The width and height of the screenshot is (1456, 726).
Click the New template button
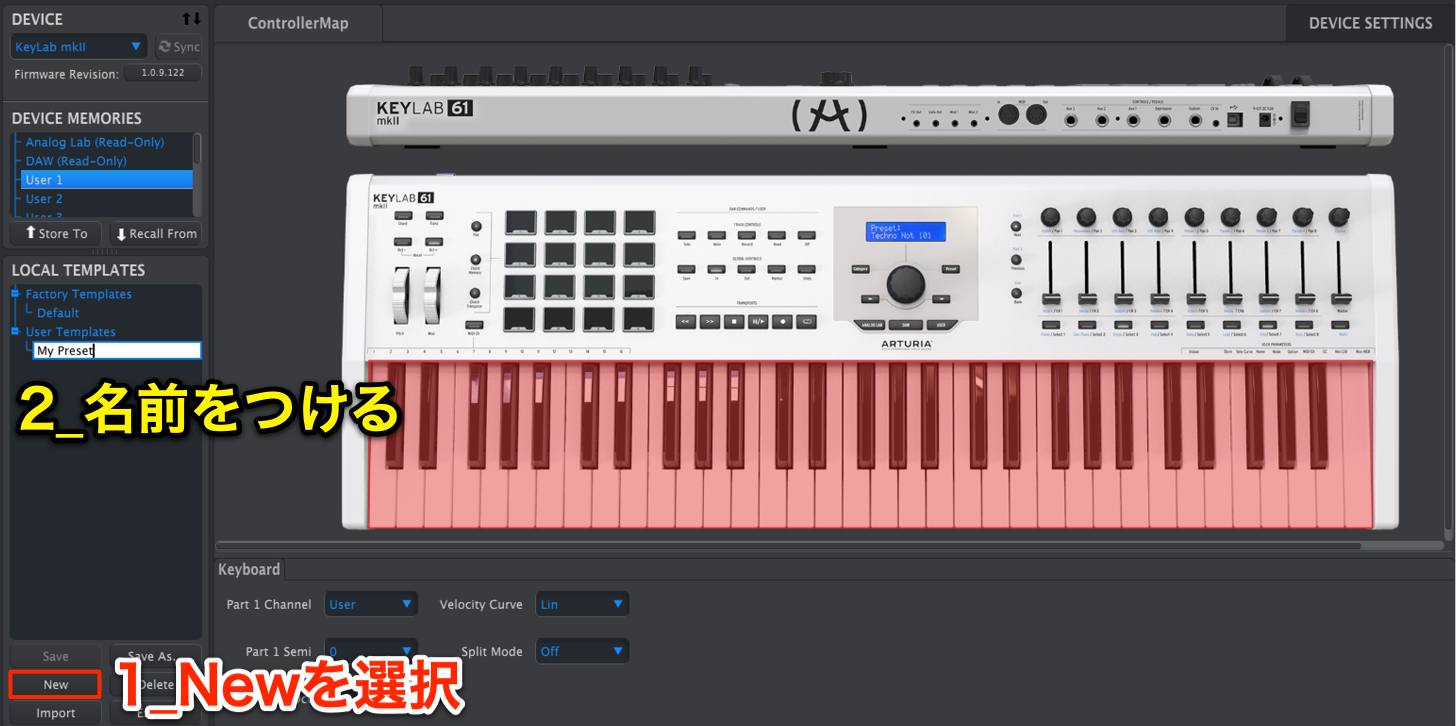click(x=55, y=684)
